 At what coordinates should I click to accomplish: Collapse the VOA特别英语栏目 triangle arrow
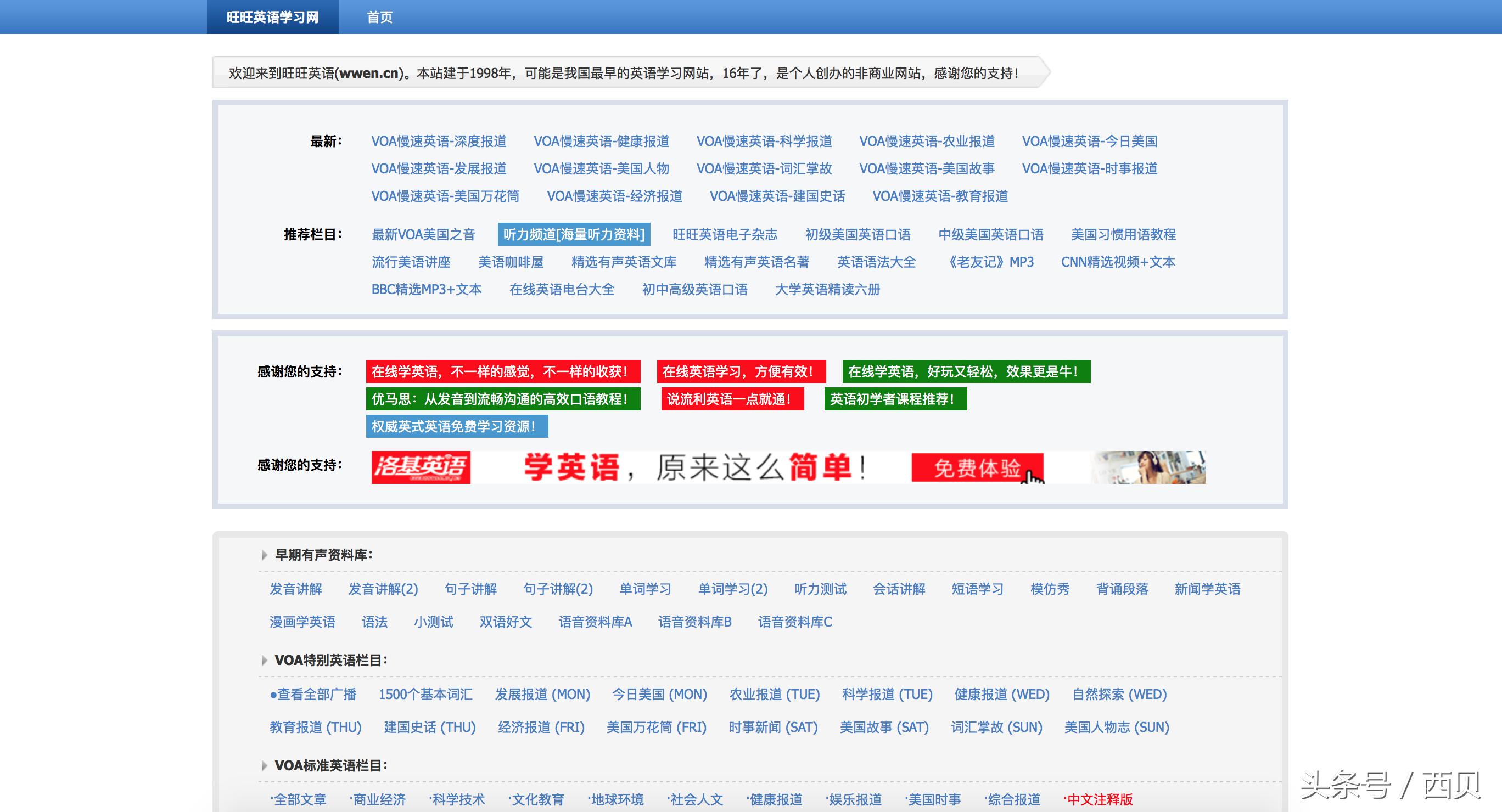[264, 661]
